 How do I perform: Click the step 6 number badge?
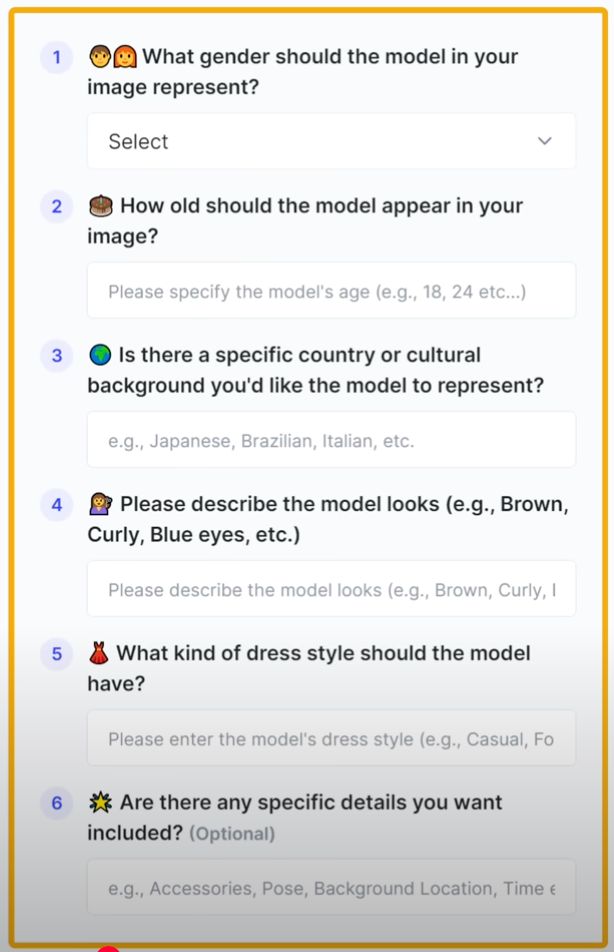tap(57, 803)
